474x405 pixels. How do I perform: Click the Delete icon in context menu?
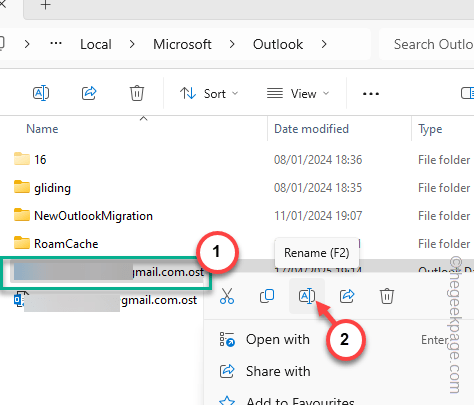point(387,296)
